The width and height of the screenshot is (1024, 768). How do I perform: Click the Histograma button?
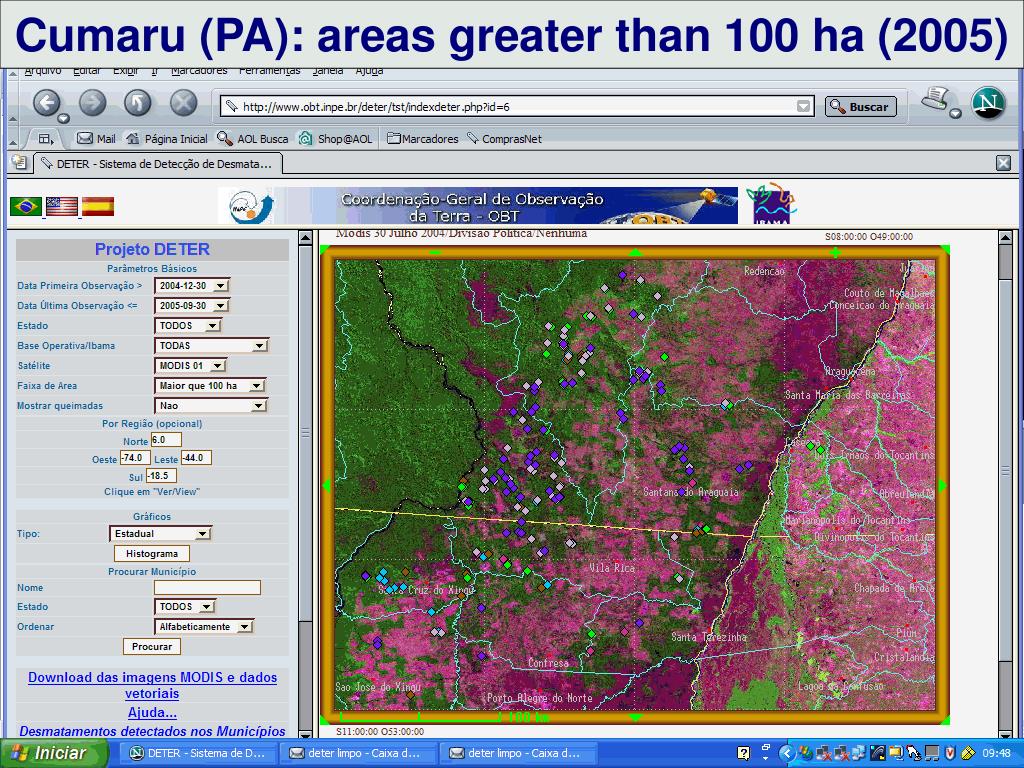click(152, 553)
